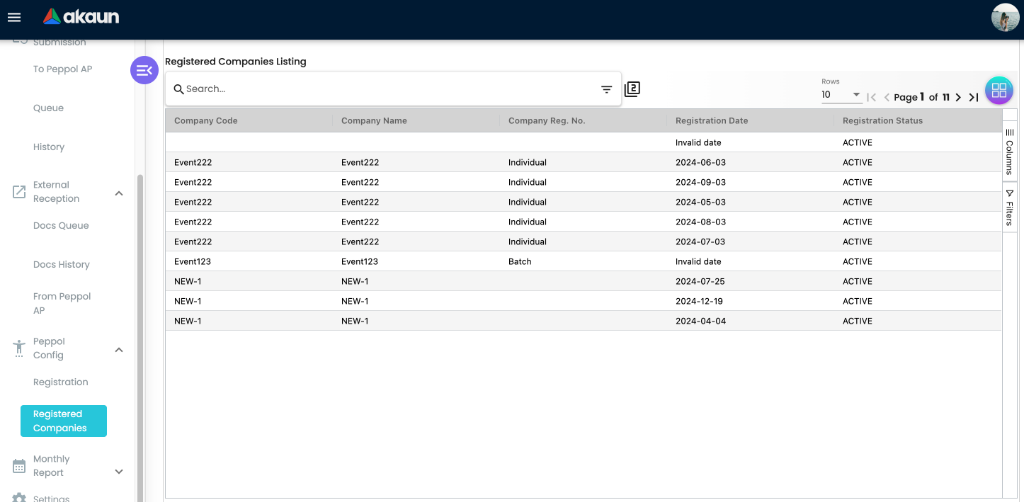Select row dated 2024-07-25
Image resolution: width=1024 pixels, height=502 pixels.
(x=583, y=281)
